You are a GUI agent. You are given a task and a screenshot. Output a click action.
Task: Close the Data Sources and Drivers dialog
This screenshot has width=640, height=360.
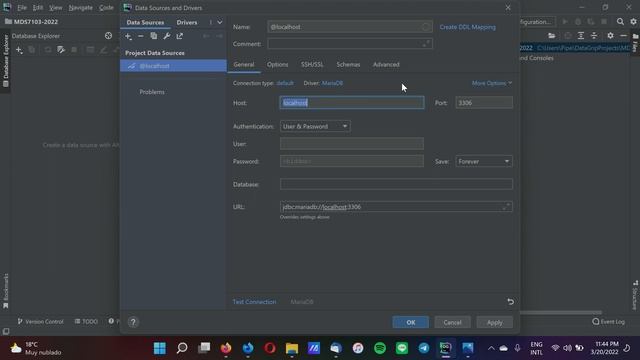(x=508, y=8)
